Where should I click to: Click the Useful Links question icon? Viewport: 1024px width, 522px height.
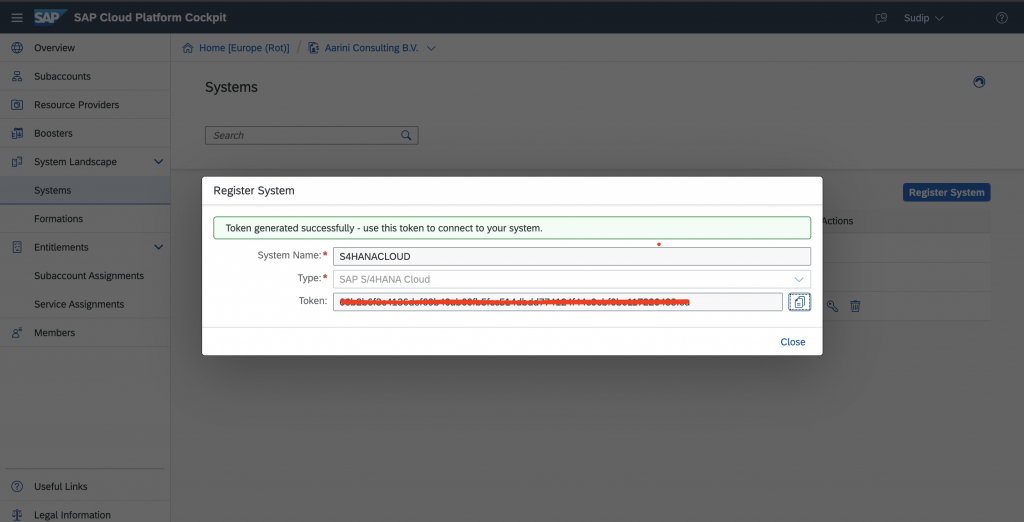tap(17, 486)
